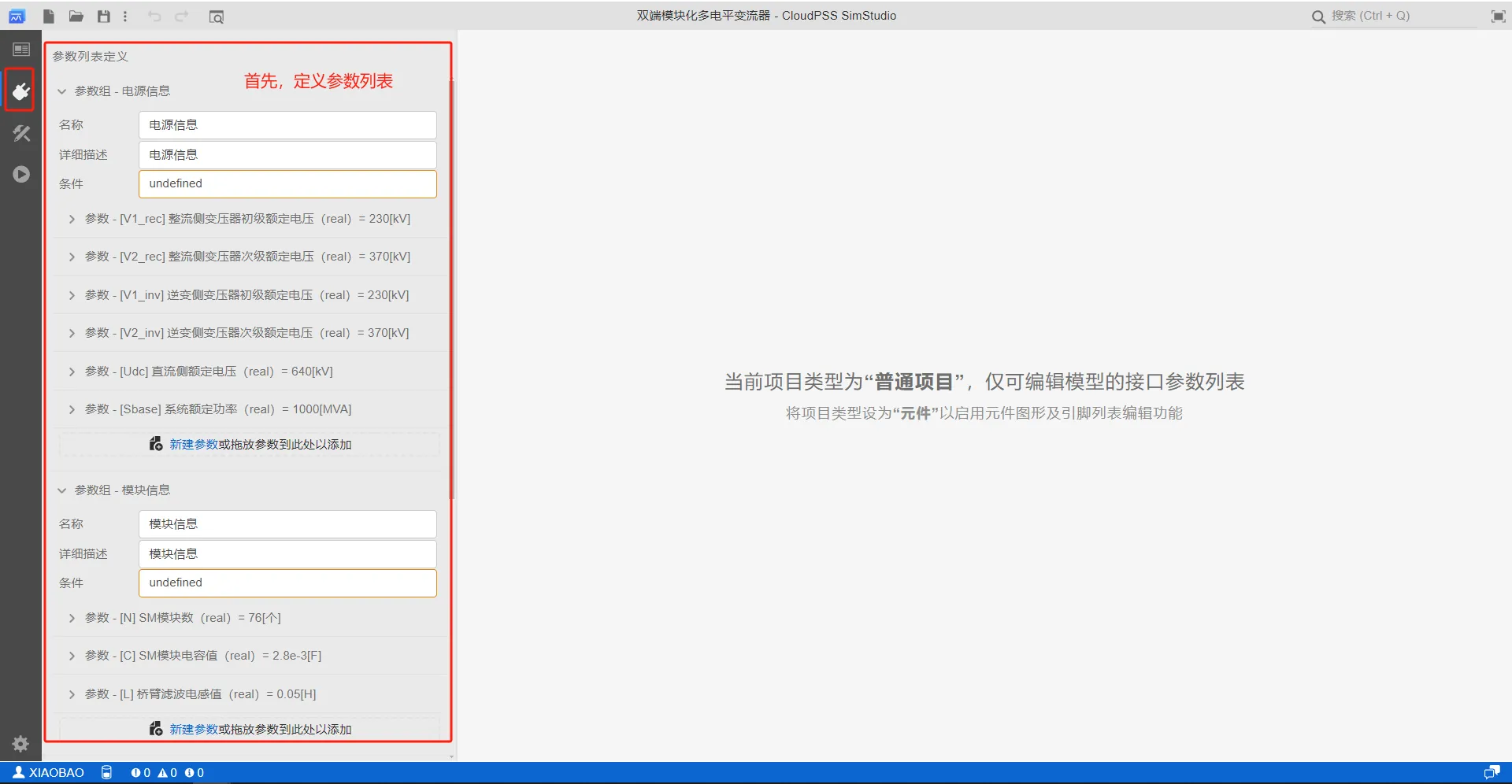Edit the 详细描述 field of 模块信息 group

287,554
